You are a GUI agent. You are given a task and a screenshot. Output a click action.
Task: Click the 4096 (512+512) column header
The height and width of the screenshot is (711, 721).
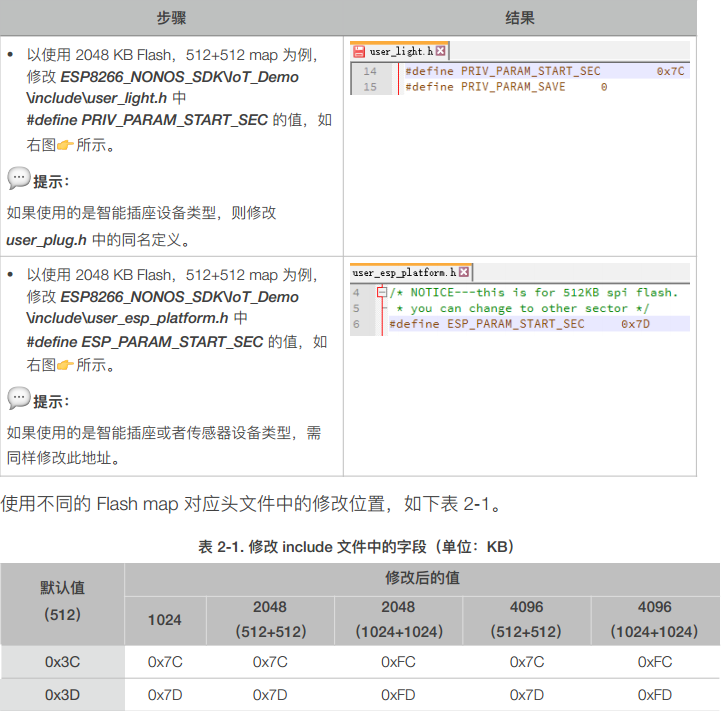click(x=526, y=619)
